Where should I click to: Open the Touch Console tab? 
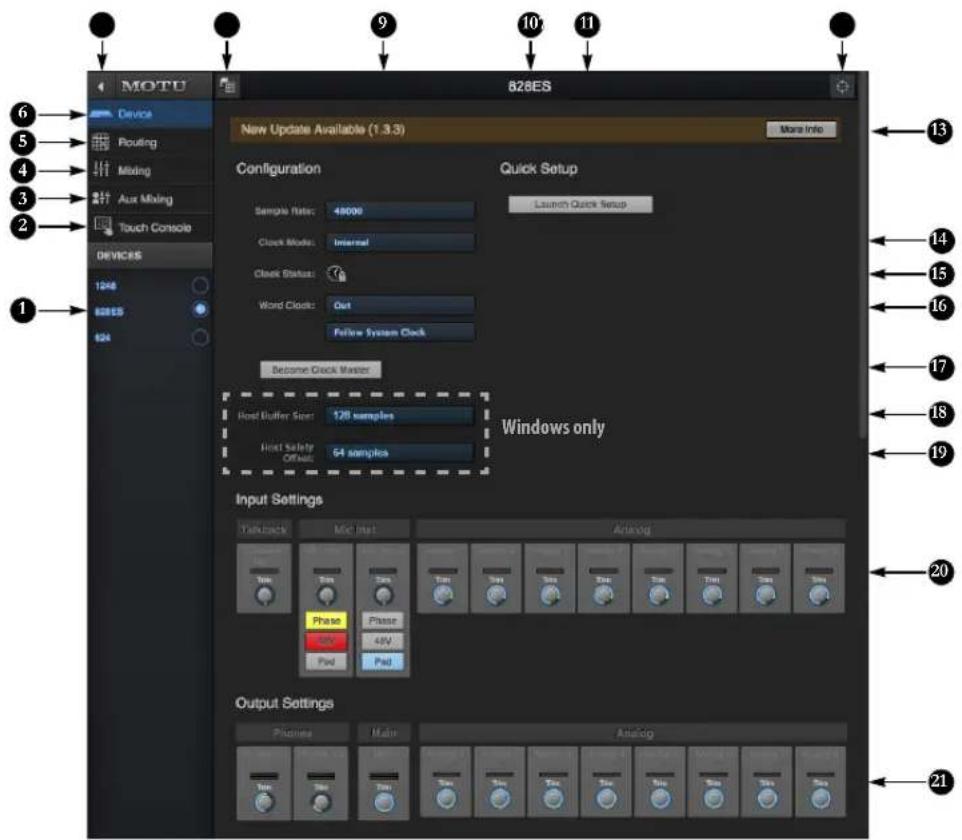pos(150,227)
